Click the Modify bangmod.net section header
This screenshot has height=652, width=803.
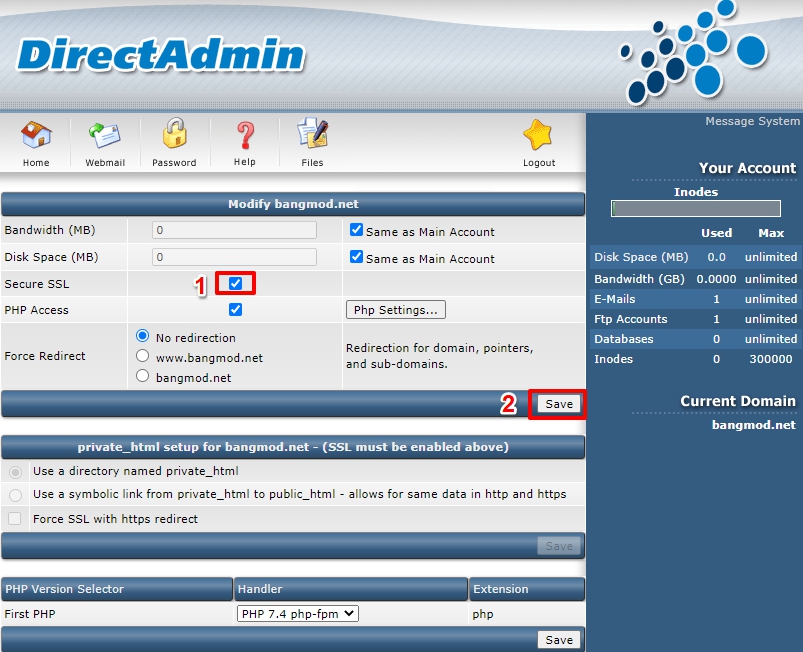[293, 204]
